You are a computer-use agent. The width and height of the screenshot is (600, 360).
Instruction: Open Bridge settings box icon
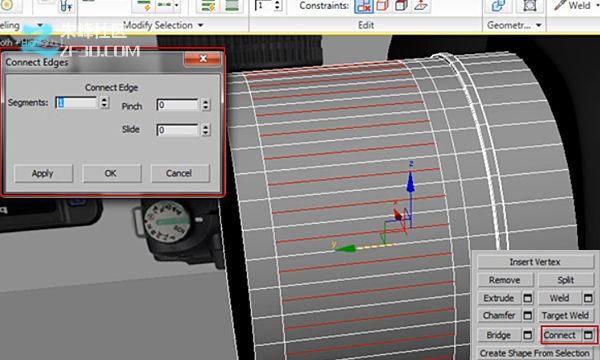tap(527, 335)
